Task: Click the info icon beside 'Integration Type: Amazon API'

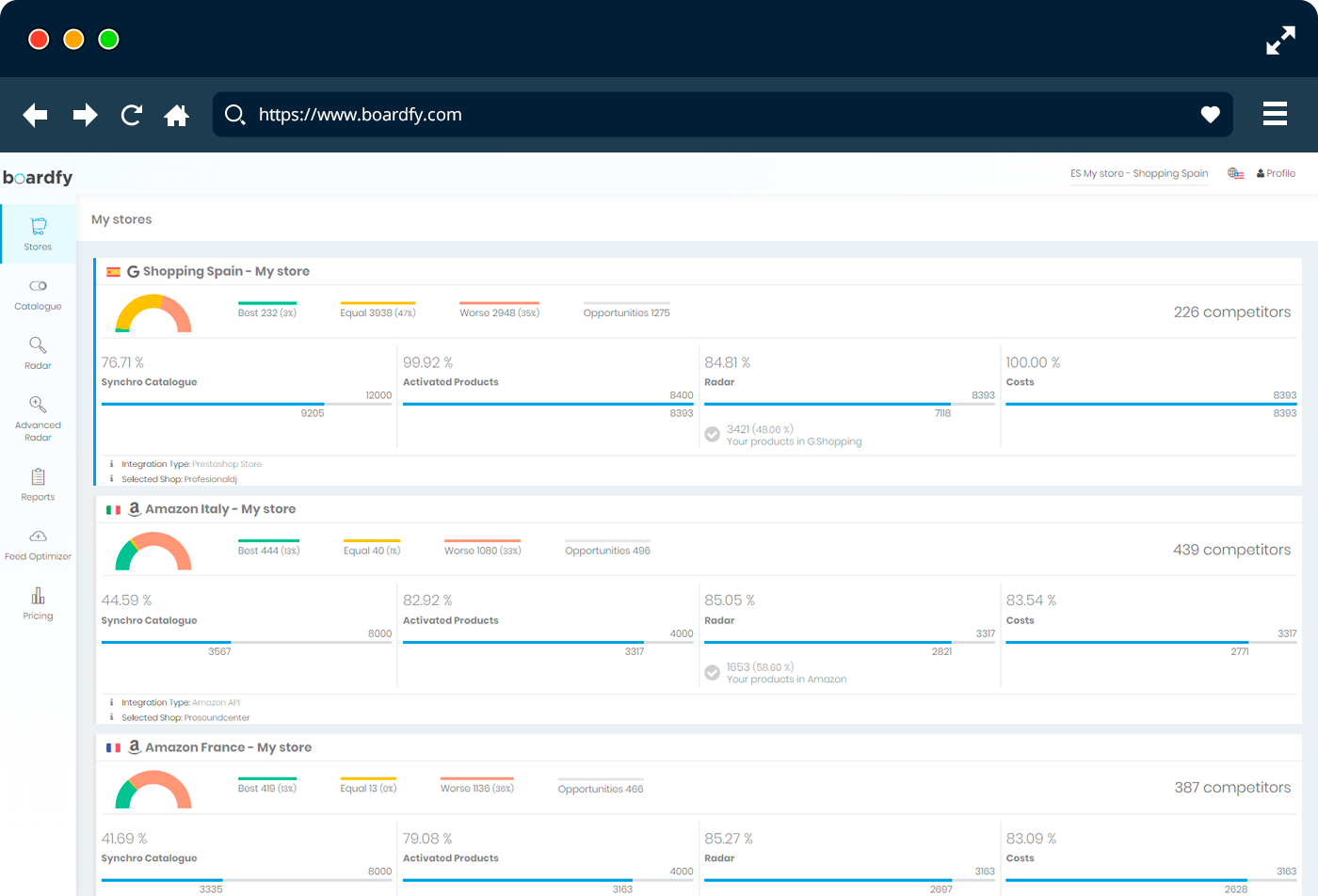Action: [111, 702]
